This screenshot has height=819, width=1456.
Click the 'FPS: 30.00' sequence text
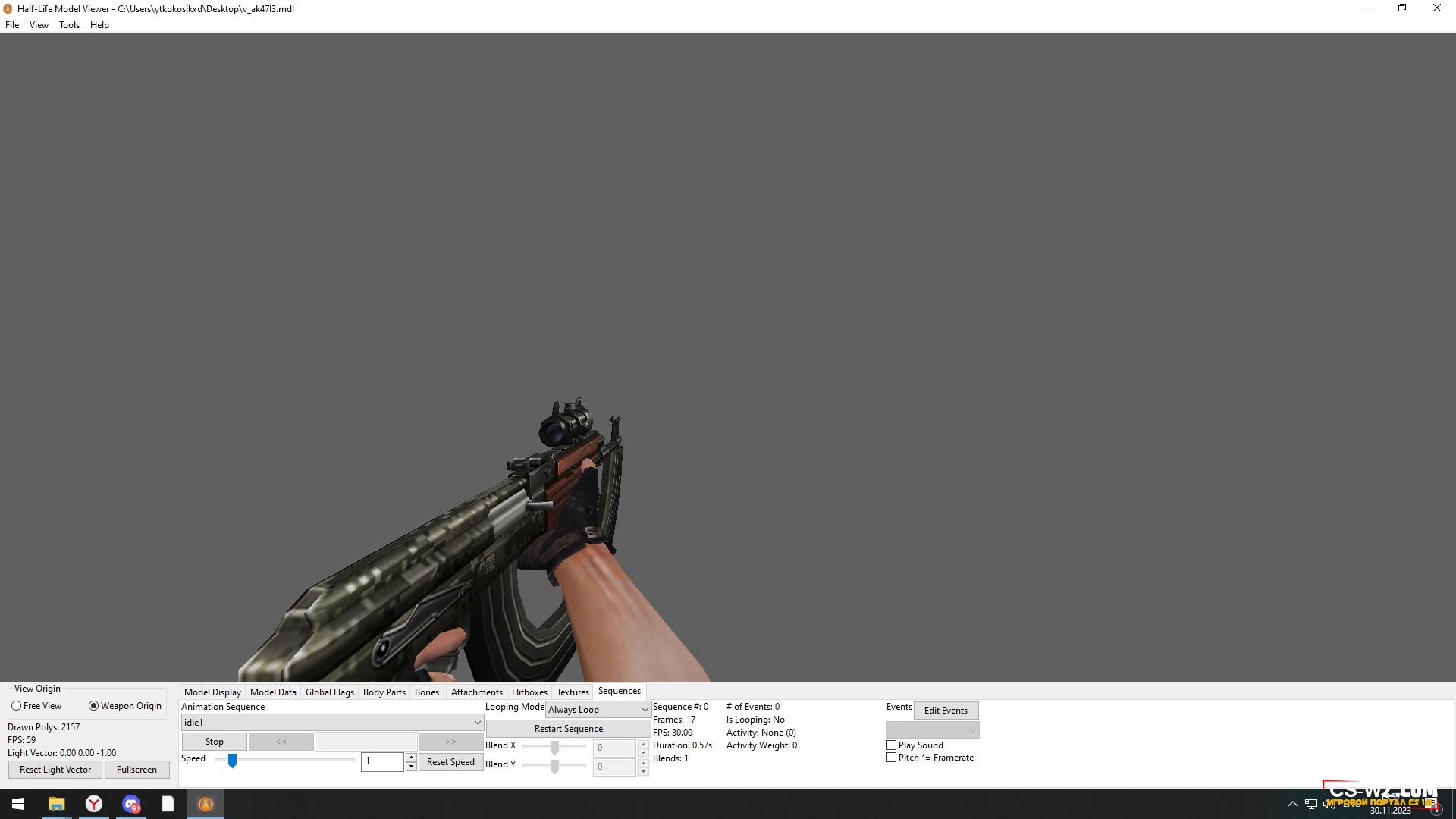coord(673,733)
